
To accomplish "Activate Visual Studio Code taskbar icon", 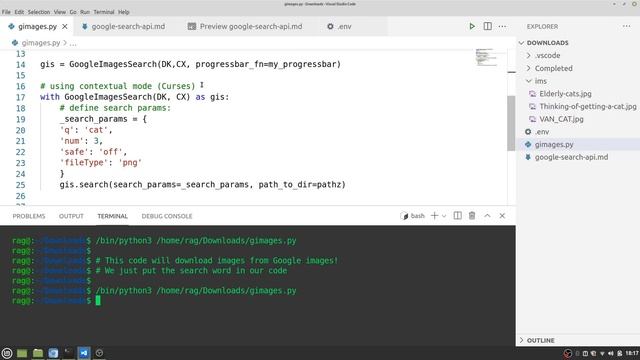I will 84,353.
